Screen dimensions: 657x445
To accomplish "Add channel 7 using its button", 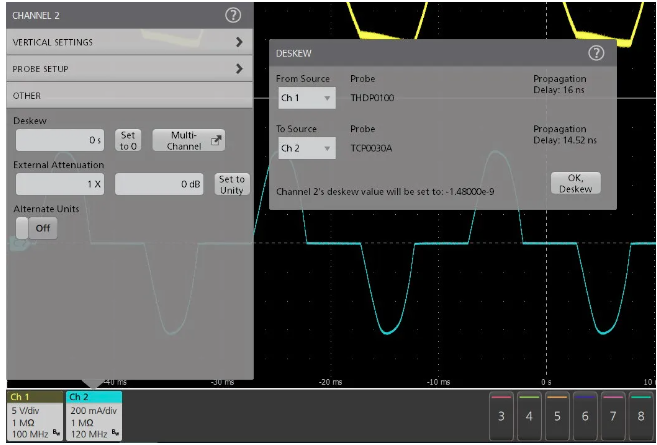I will 612,413.
